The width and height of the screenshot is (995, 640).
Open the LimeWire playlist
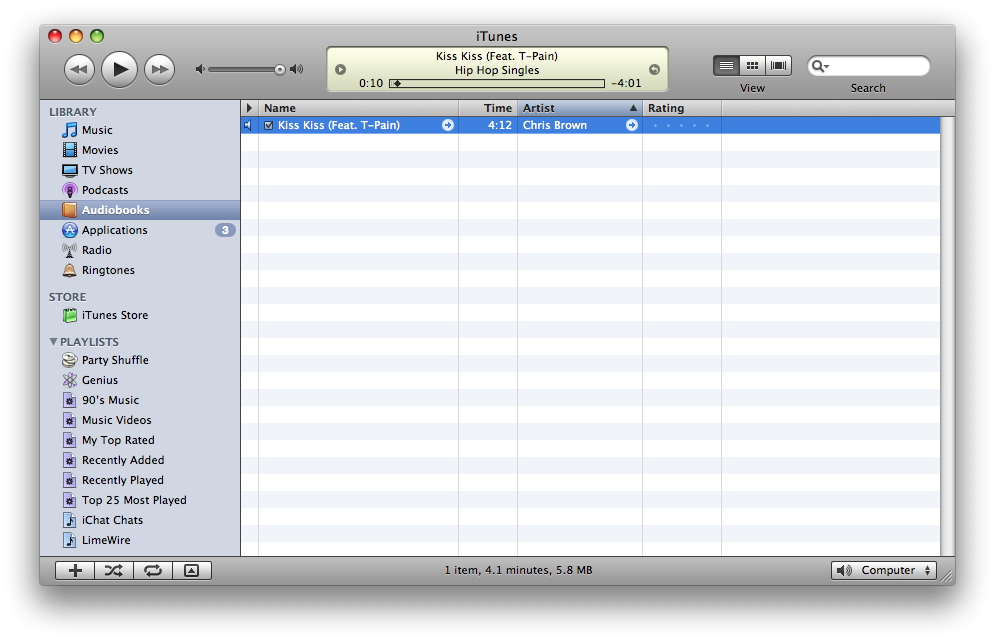106,540
